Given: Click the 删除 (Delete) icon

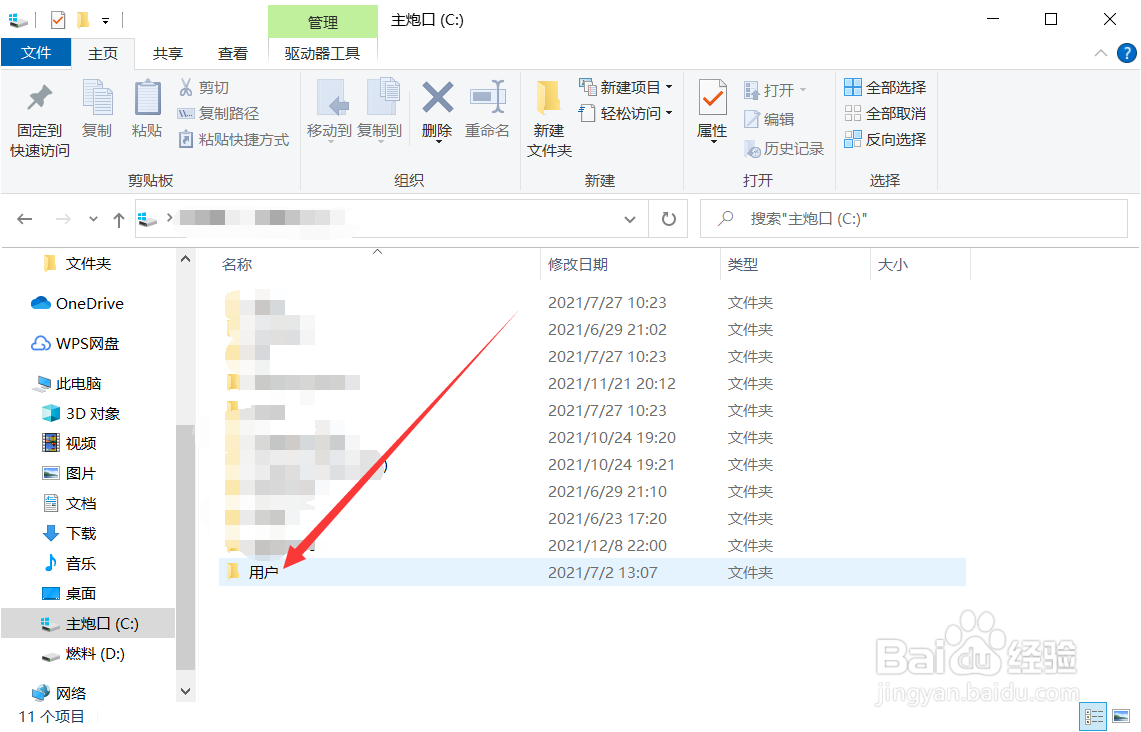Looking at the screenshot, I should click(x=437, y=112).
